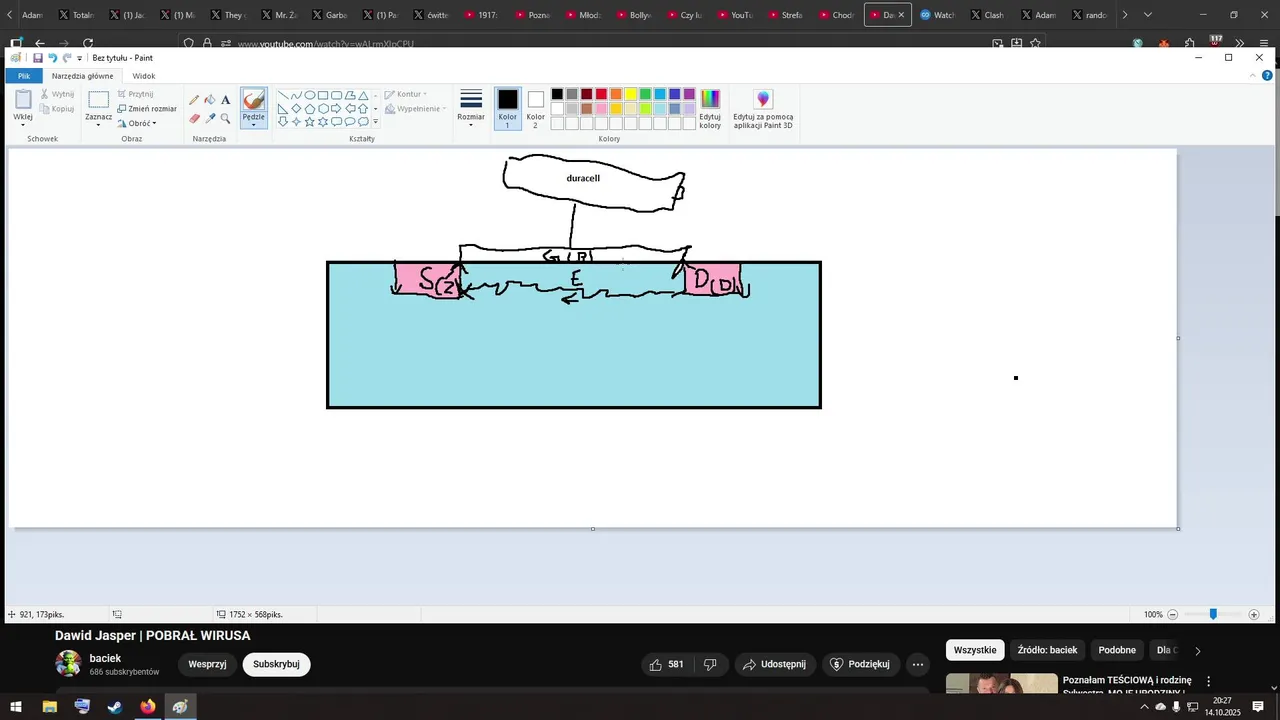Select the Fill with color bucket tool

(210, 100)
